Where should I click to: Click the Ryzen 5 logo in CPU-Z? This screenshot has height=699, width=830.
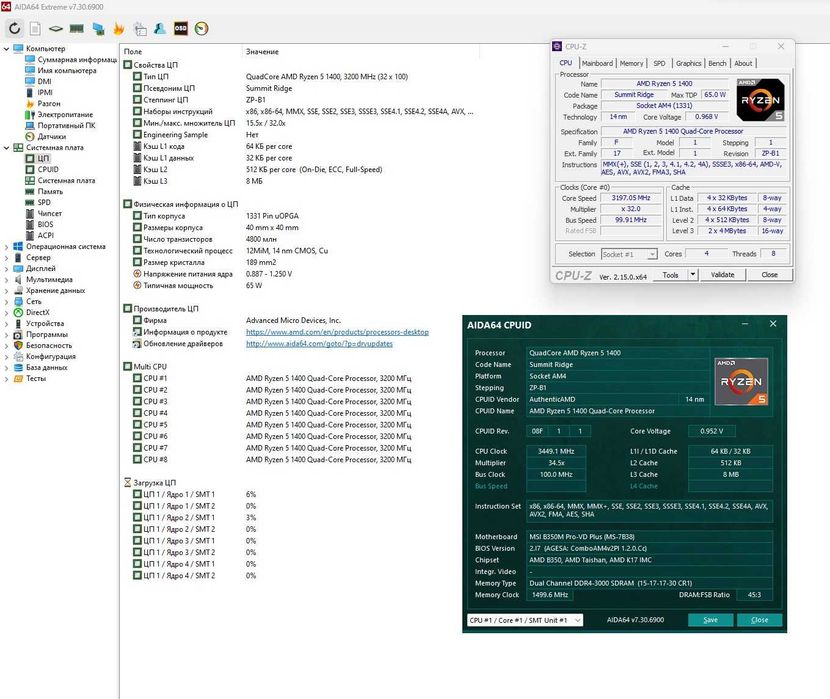pos(760,99)
